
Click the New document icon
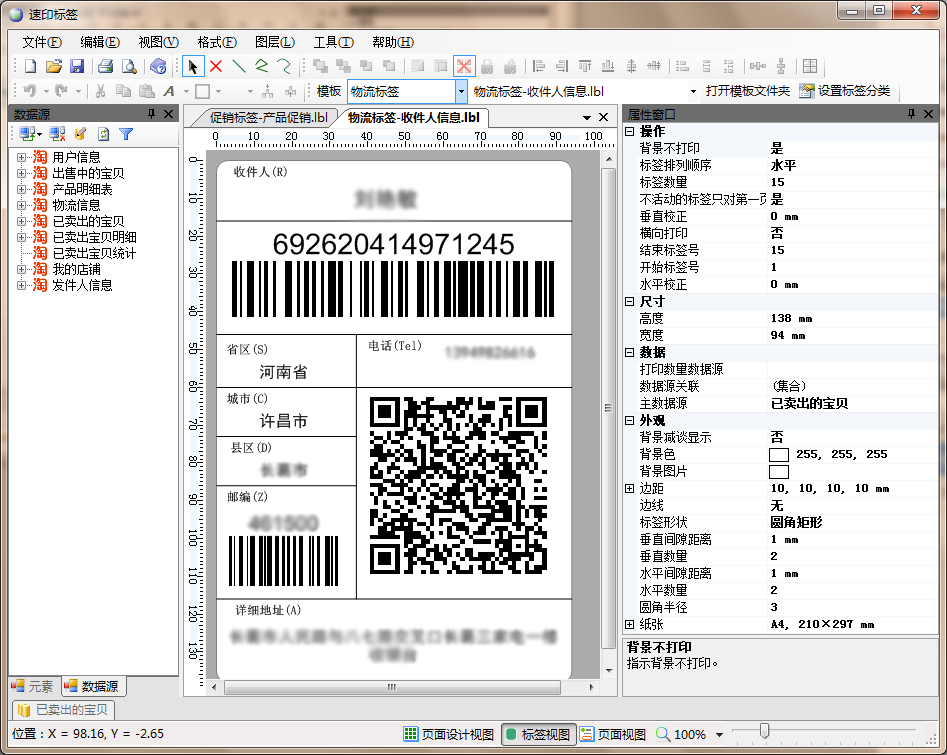click(x=30, y=67)
